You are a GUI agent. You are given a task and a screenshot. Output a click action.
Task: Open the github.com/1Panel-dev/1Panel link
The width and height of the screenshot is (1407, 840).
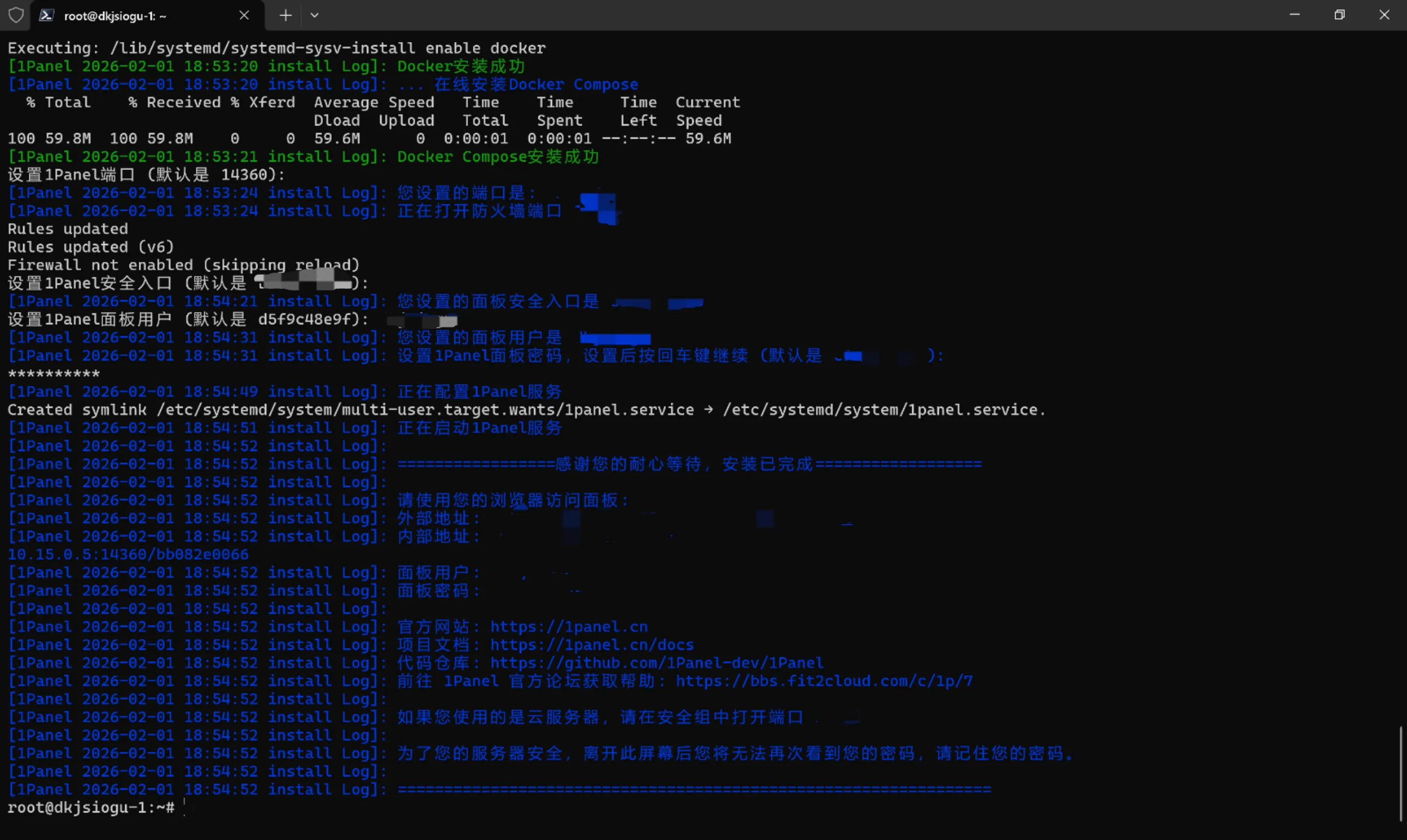(x=657, y=663)
